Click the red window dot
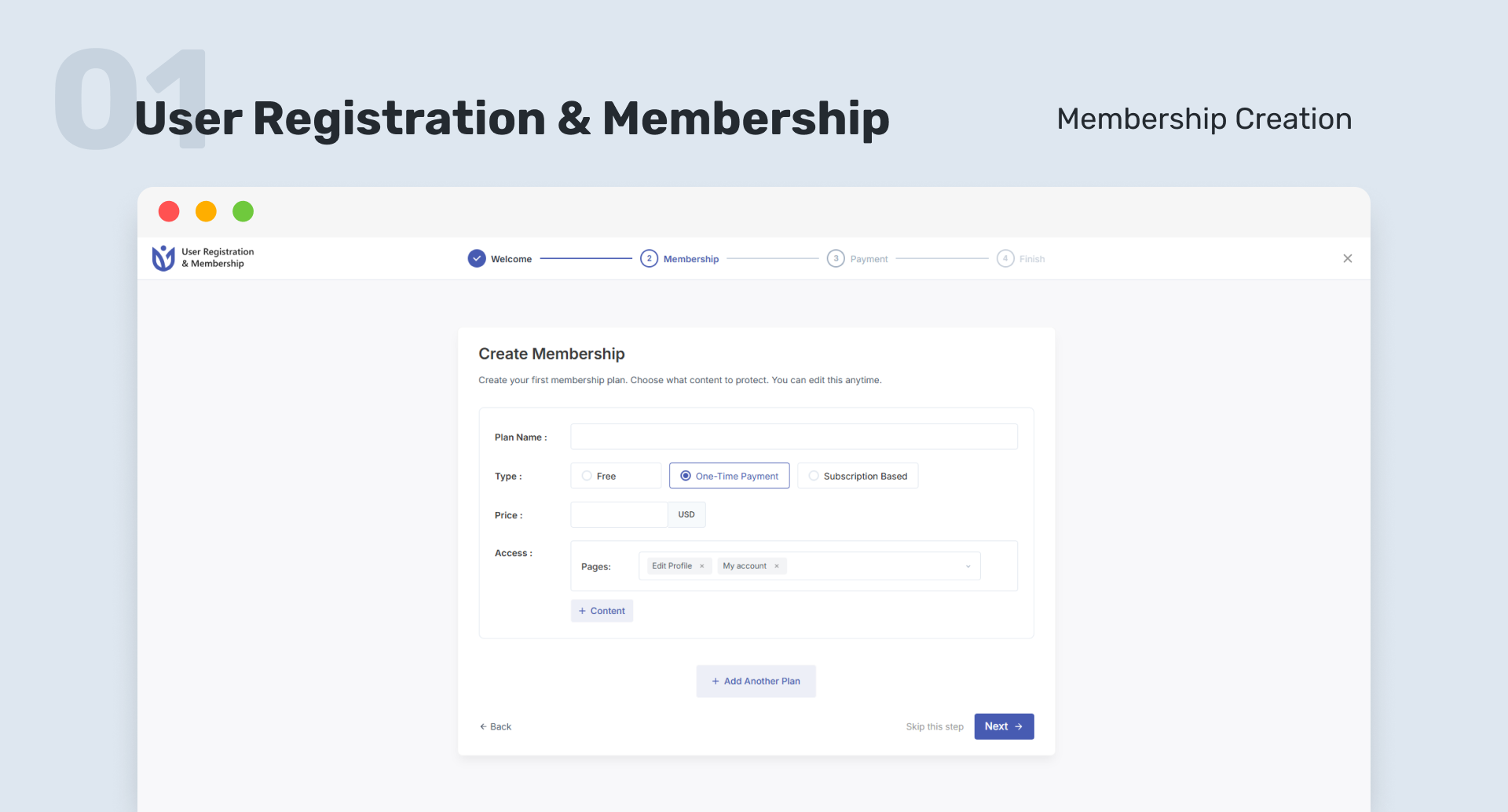The width and height of the screenshot is (1508, 812). click(169, 211)
